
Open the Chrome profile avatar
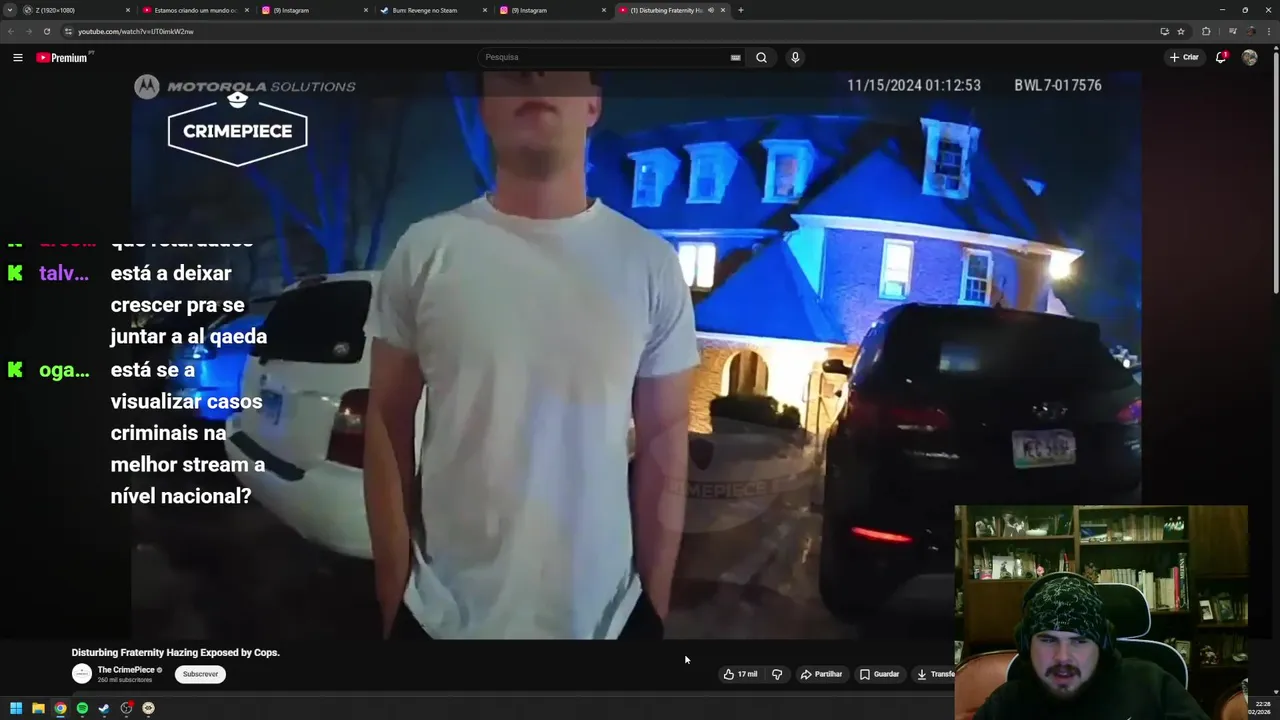[x=1251, y=31]
